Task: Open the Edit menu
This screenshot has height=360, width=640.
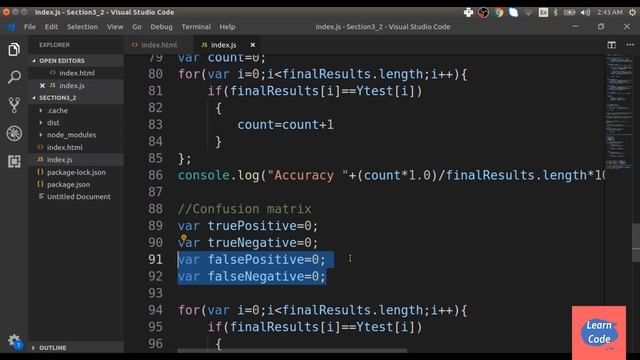Action: [51, 27]
